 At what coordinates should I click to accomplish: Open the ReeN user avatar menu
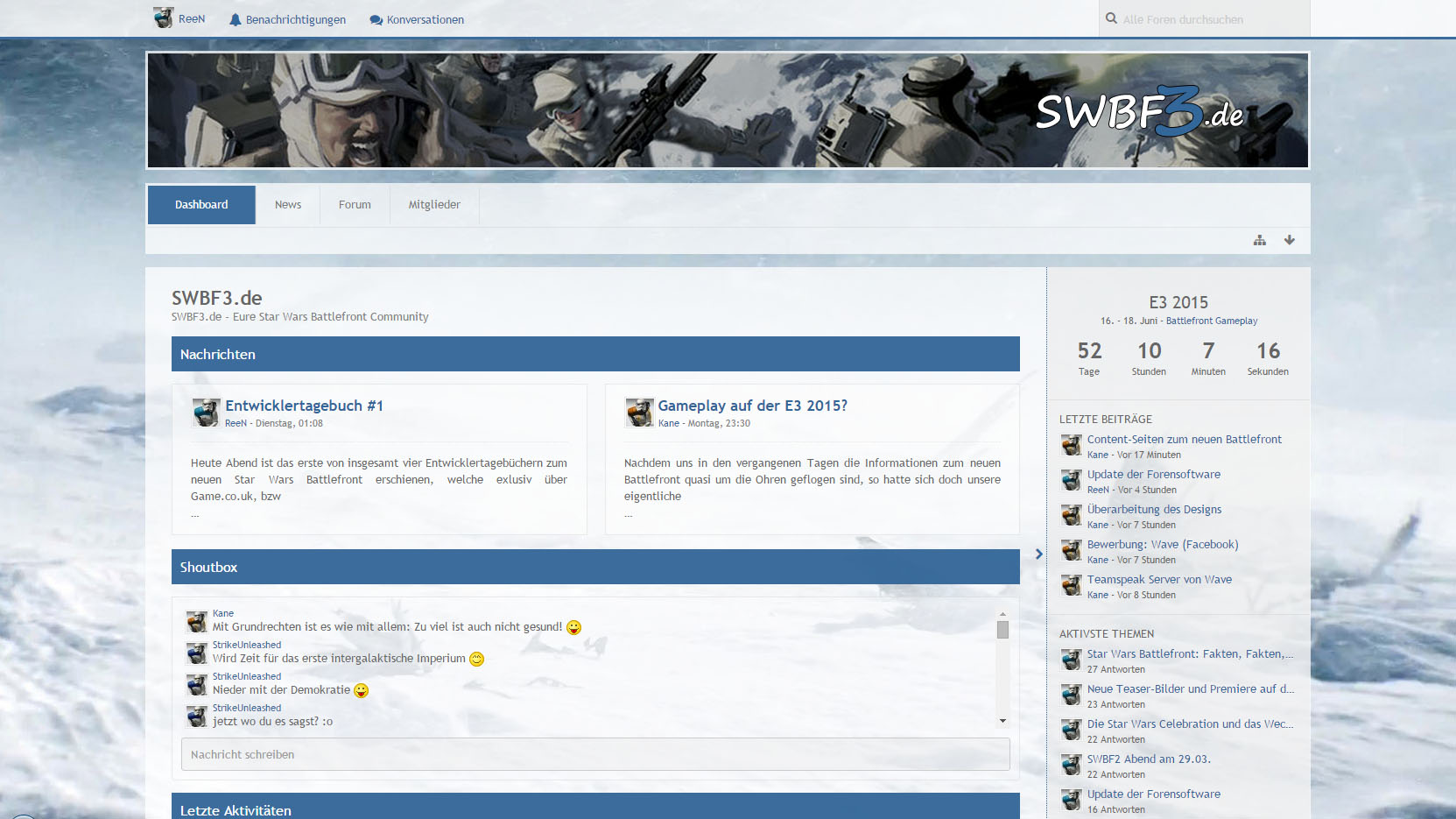tap(163, 18)
